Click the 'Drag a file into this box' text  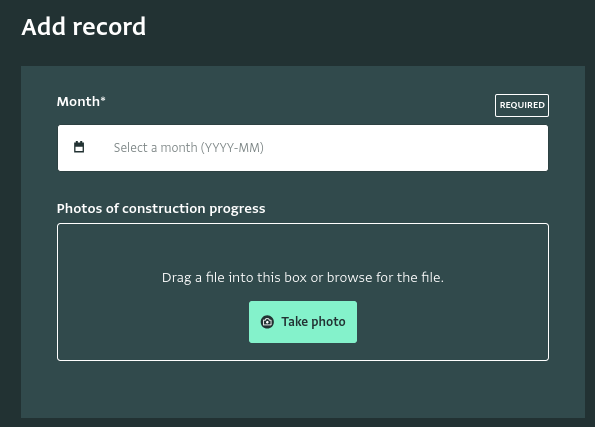point(234,277)
